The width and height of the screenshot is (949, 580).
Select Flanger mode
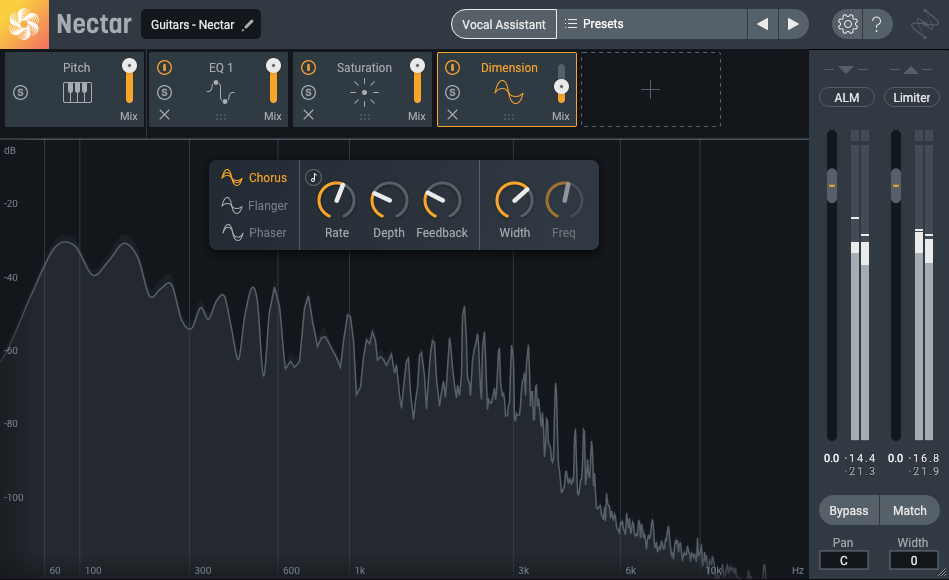click(x=254, y=206)
